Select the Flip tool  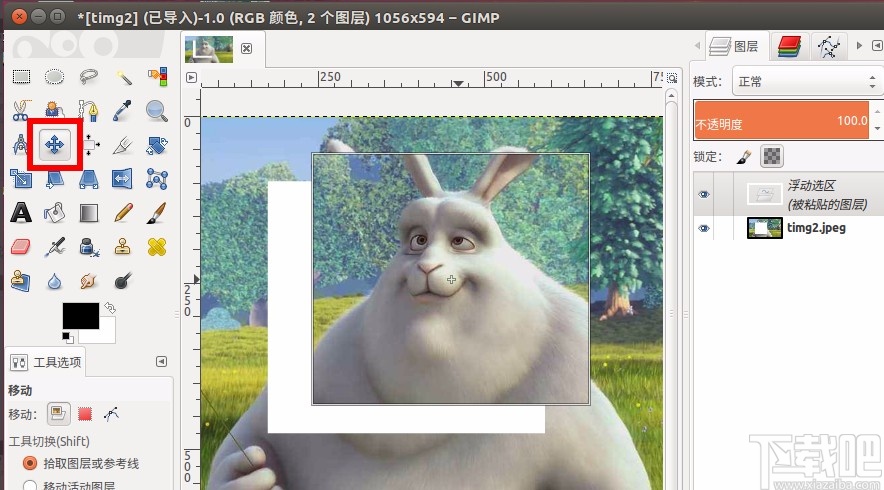(x=123, y=179)
